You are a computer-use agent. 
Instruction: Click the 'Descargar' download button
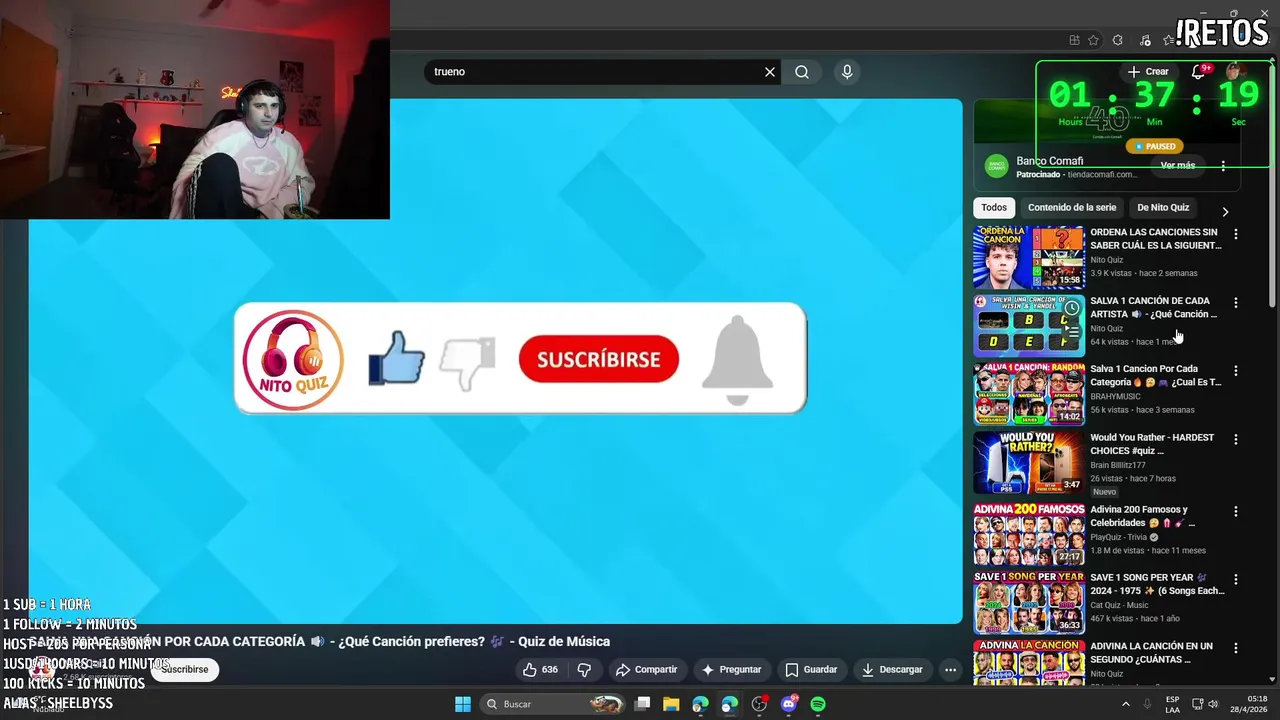892,669
